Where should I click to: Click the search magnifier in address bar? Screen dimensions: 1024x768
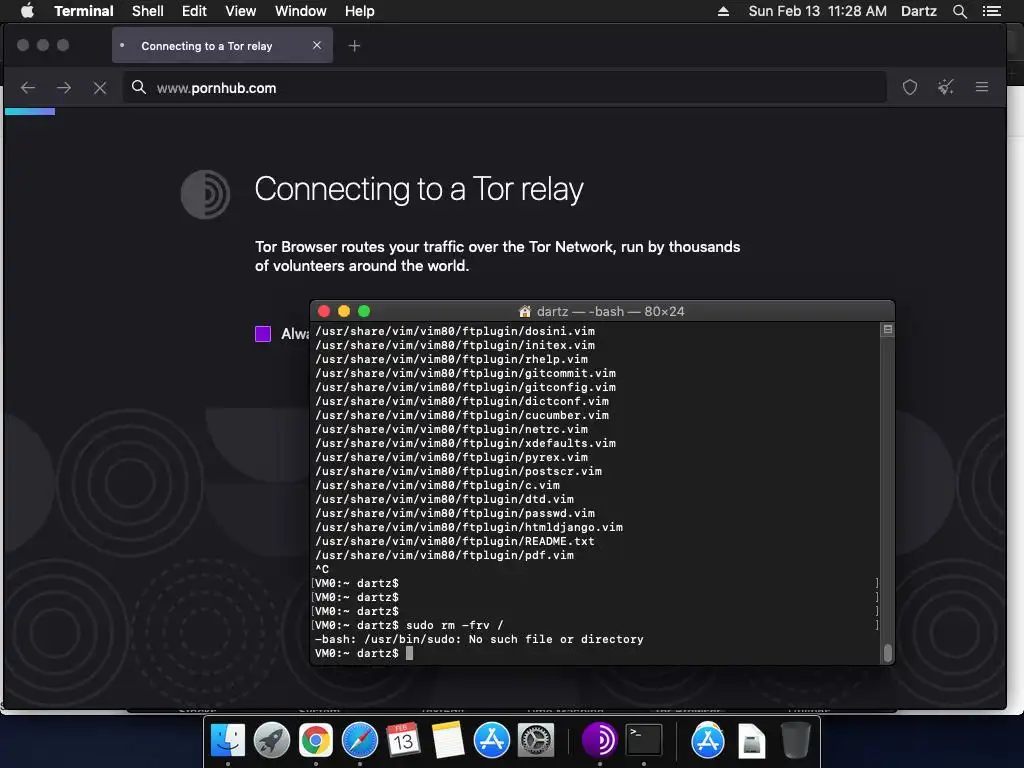138,87
